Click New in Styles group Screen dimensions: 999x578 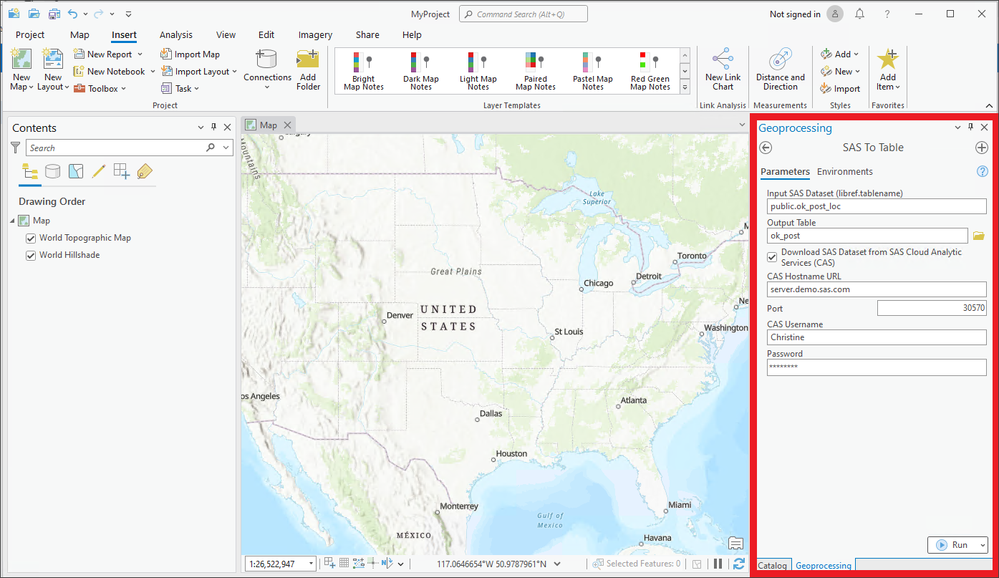pyautogui.click(x=840, y=71)
